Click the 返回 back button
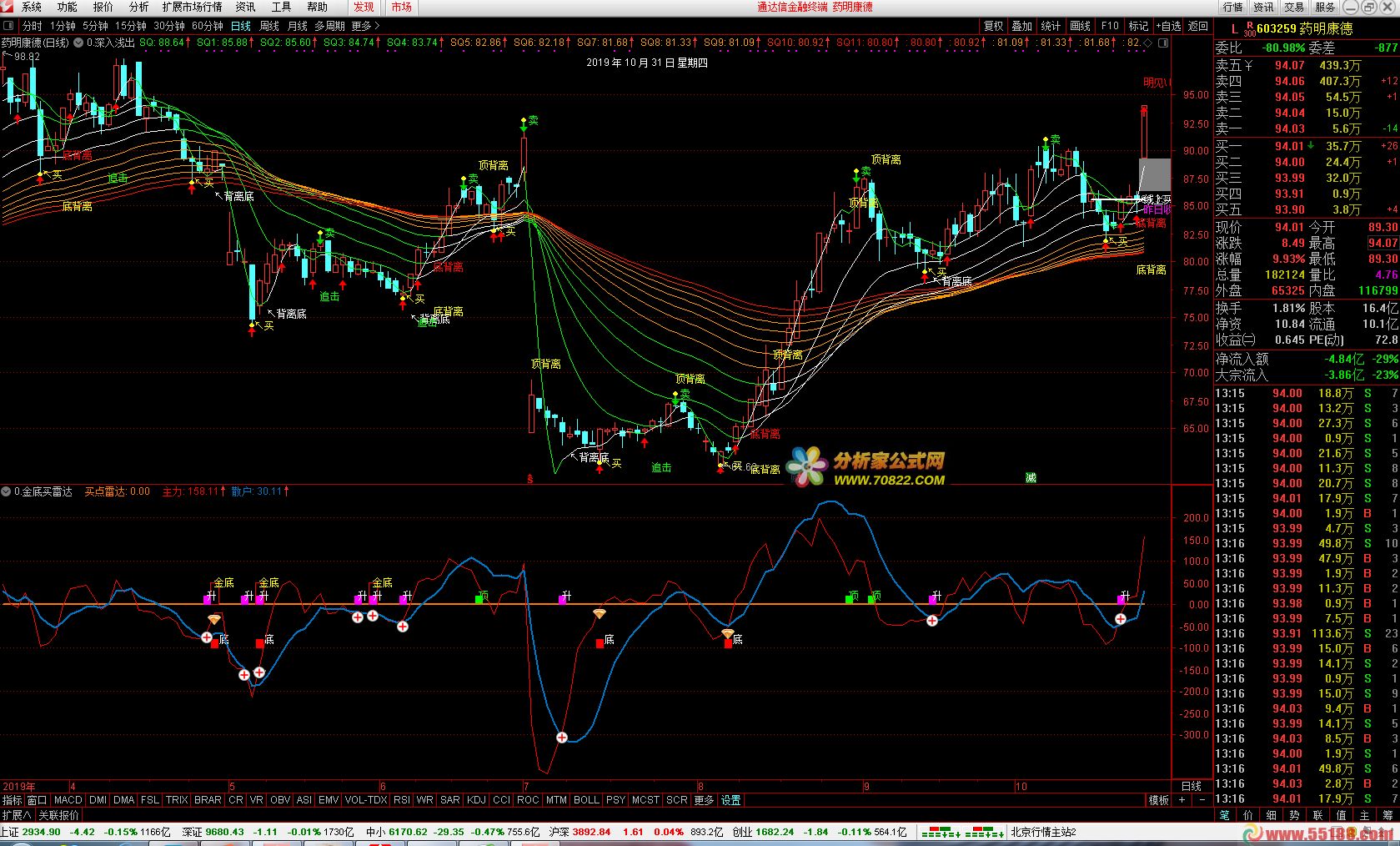The image size is (1400, 846). (x=1198, y=27)
